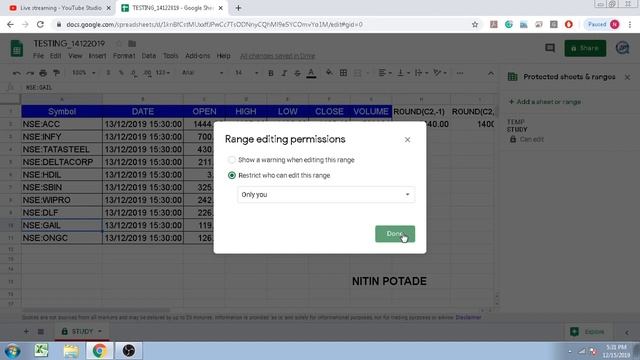Click the Disclaimer link
Viewport: 640px width, 360px height.
(468, 317)
